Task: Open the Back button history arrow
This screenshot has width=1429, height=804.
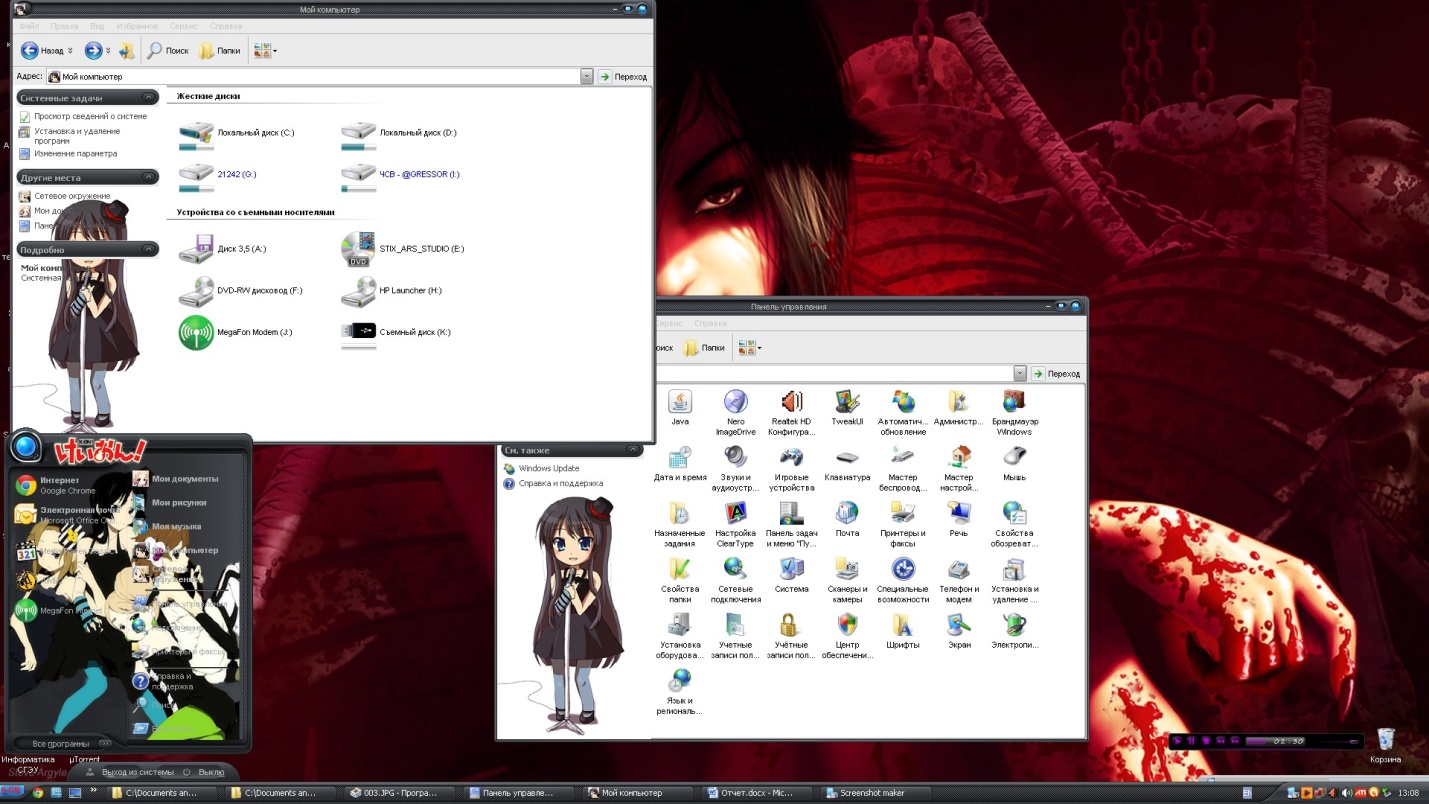Action: [70, 50]
